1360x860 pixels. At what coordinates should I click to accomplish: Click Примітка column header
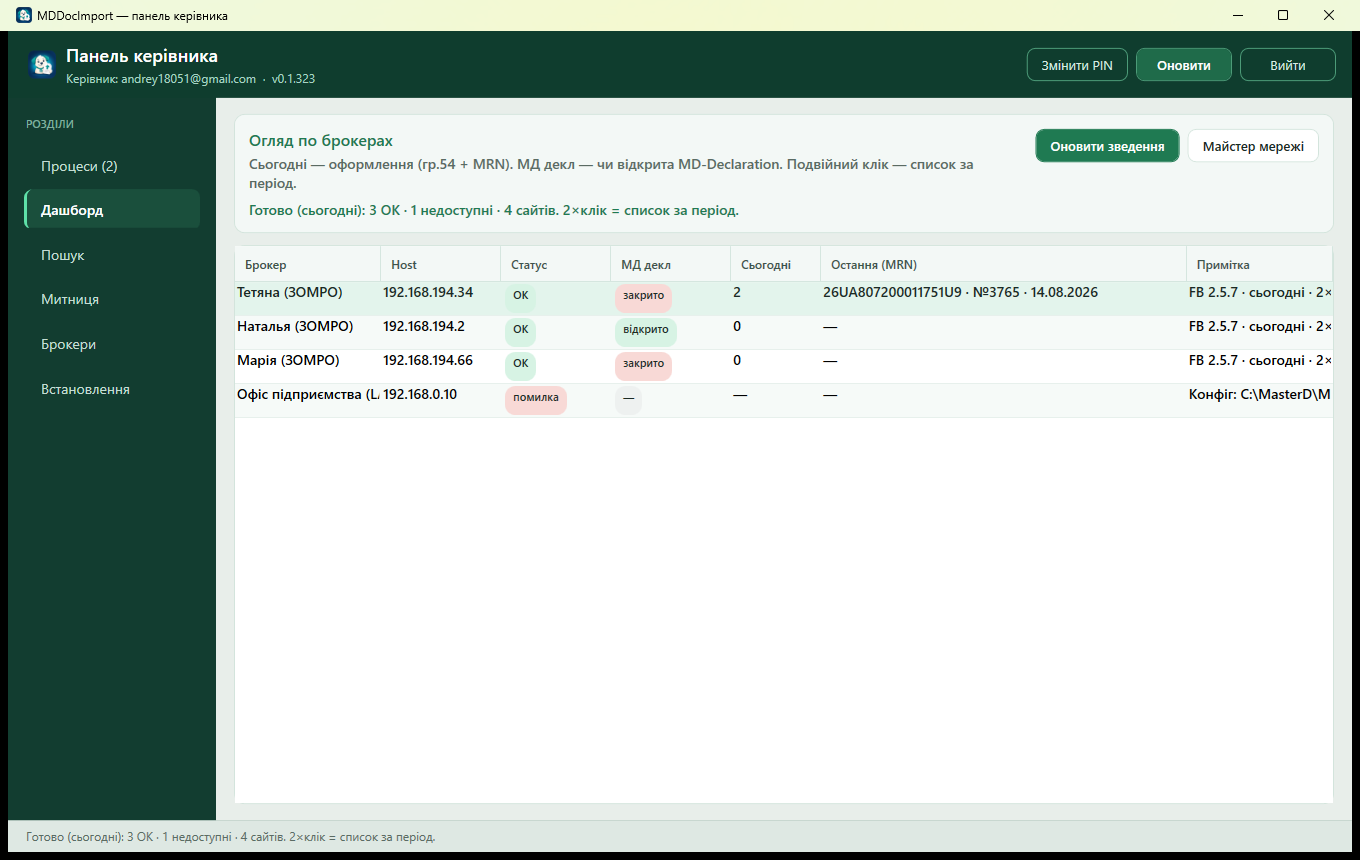[1260, 265]
